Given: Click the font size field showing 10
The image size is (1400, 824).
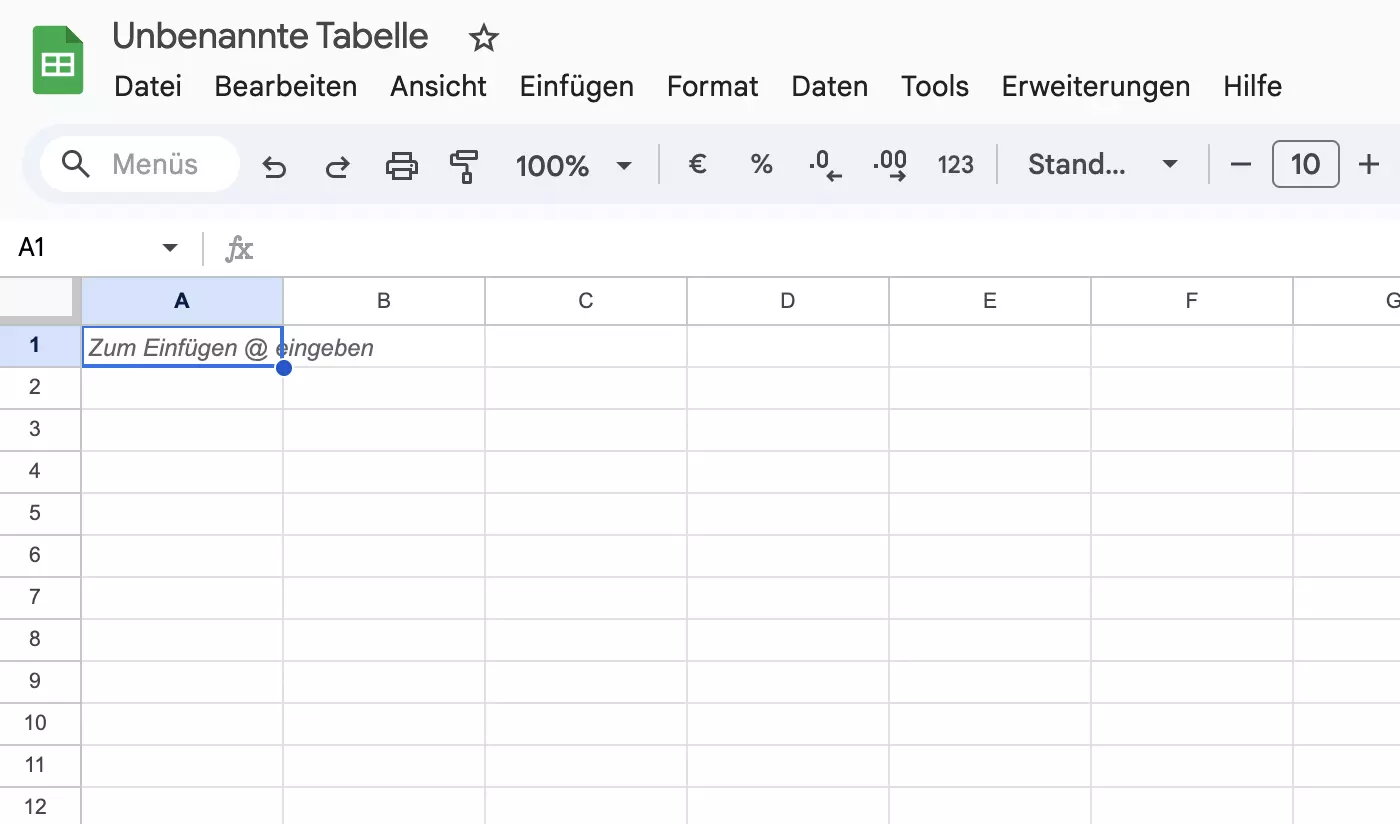Looking at the screenshot, I should pos(1305,164).
